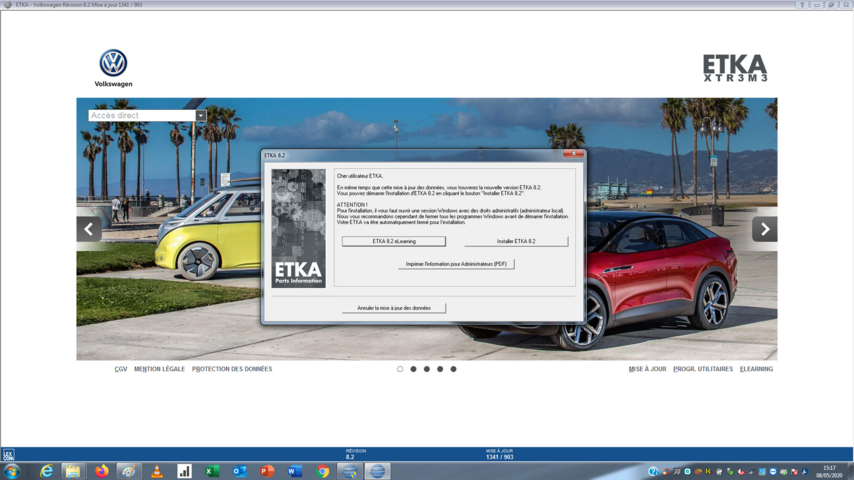Screen dimensions: 854x480
Task: Click Installer ETKA 8.2 button
Action: point(516,241)
